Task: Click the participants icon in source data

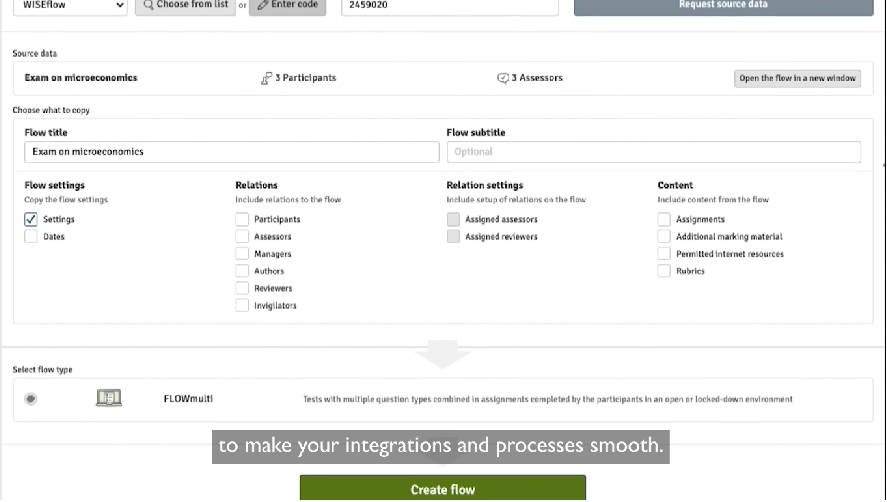Action: [x=266, y=78]
